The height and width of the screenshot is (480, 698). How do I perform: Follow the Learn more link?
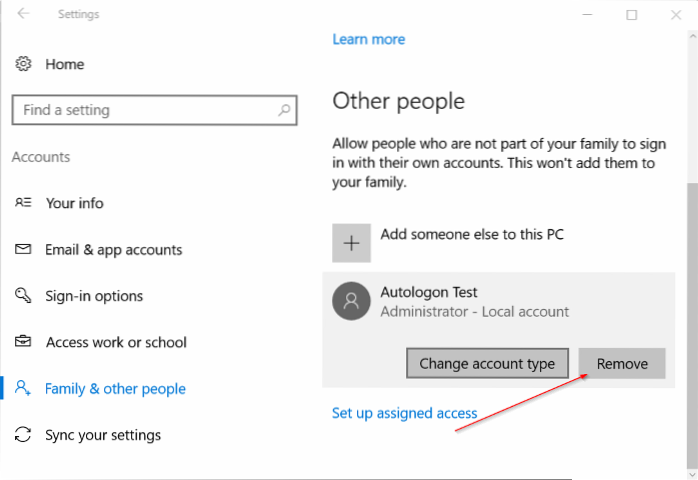coord(368,39)
